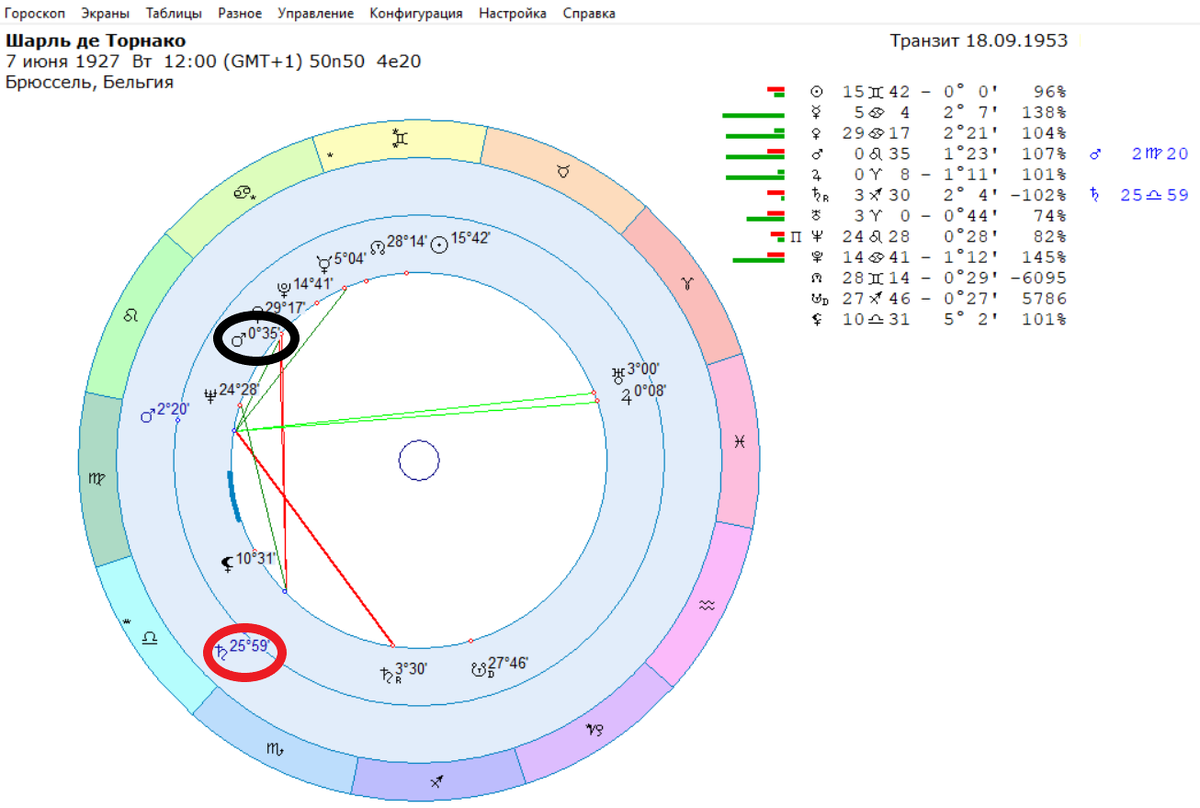Image resolution: width=1200 pixels, height=808 pixels.
Task: Click the Sun glyph at 15°42' in the chart
Action: coord(438,247)
